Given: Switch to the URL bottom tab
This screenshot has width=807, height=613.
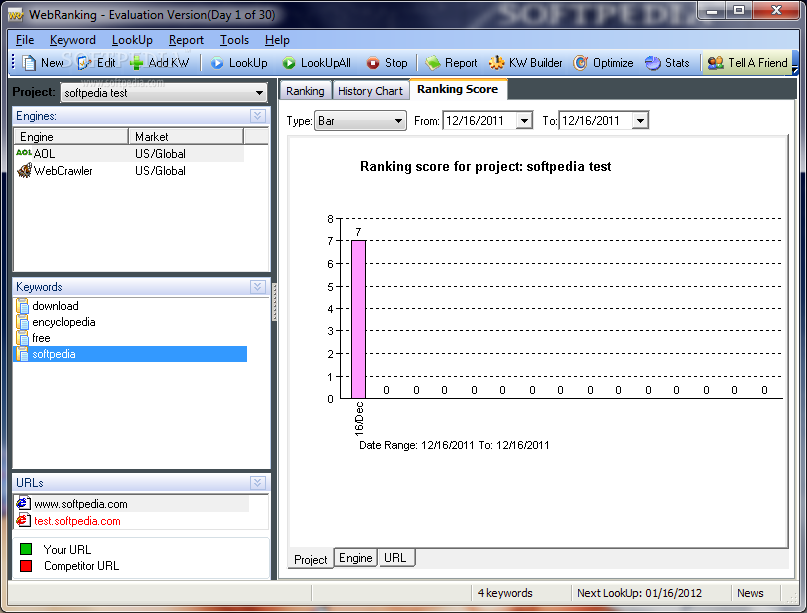Looking at the screenshot, I should pyautogui.click(x=395, y=558).
